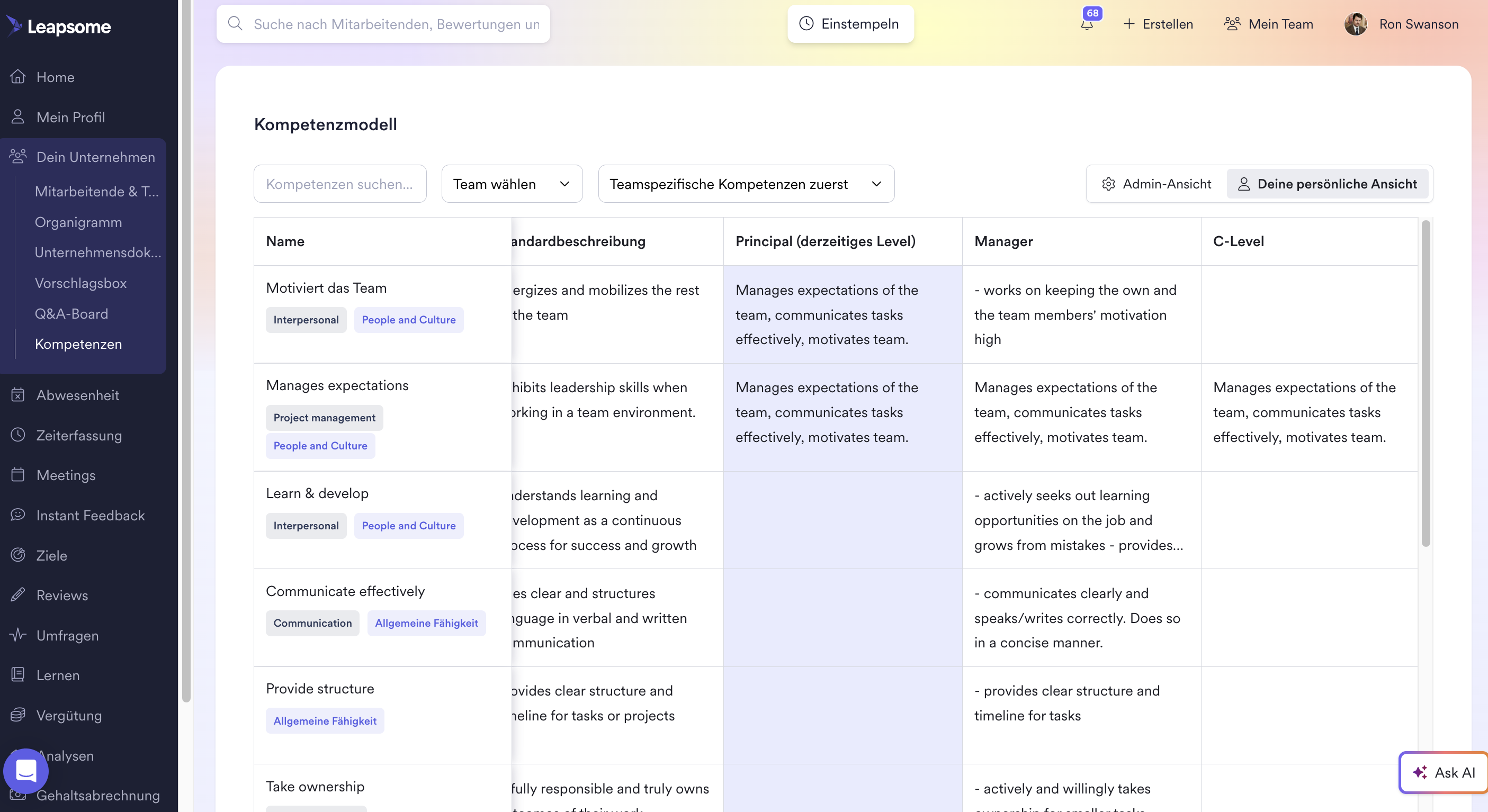Click the Zeiterfassung clock icon
Screen dimensions: 1488x812
tap(18, 435)
